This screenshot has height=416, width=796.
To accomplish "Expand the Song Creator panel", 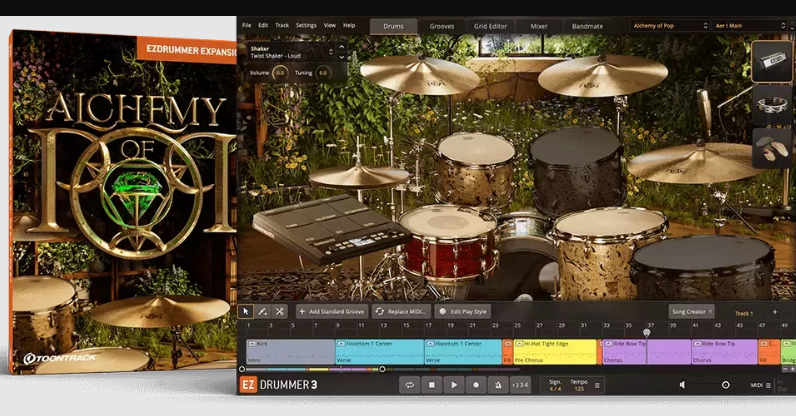I will [691, 311].
